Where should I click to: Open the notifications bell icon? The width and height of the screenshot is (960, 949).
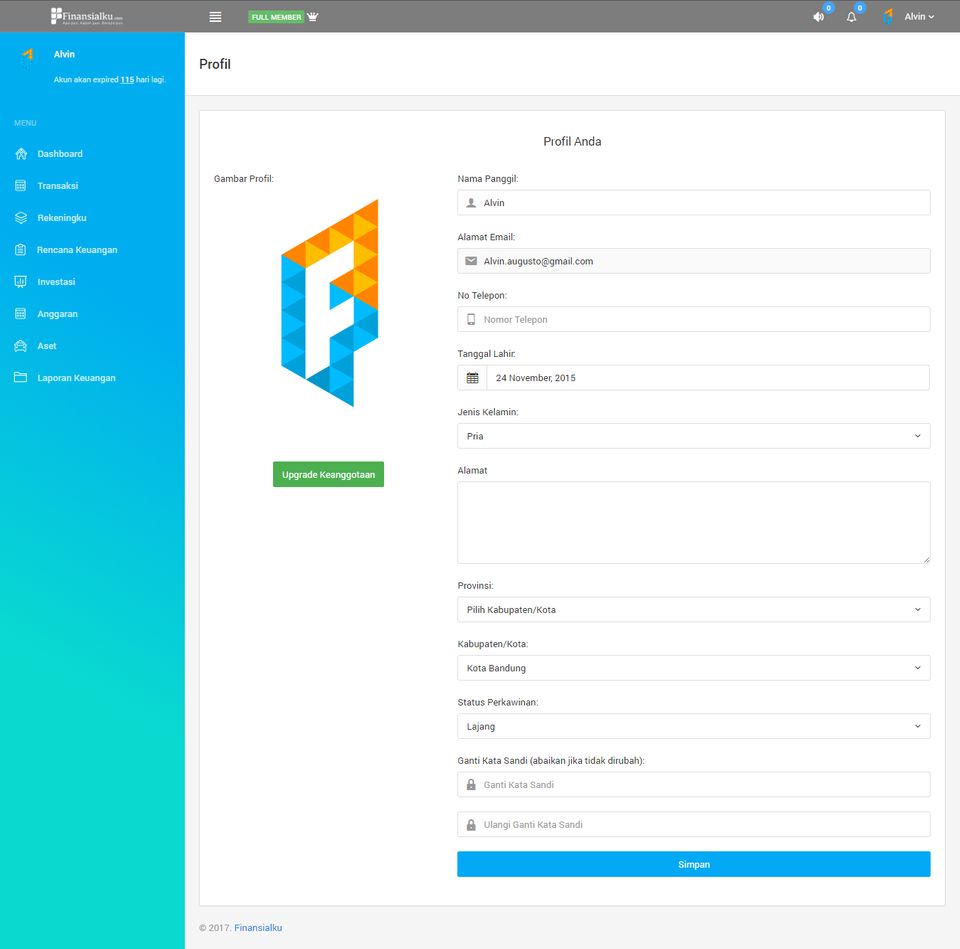[851, 17]
